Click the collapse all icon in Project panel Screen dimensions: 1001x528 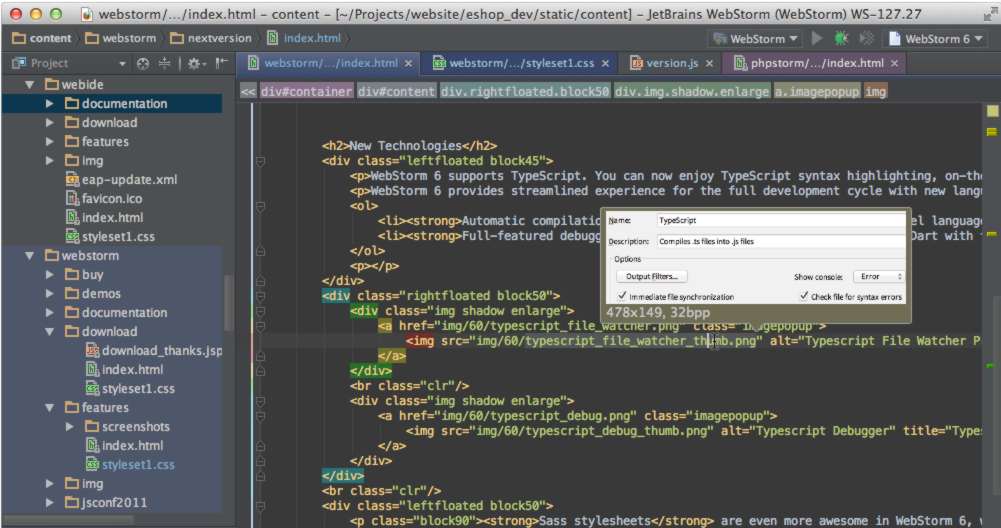click(165, 63)
